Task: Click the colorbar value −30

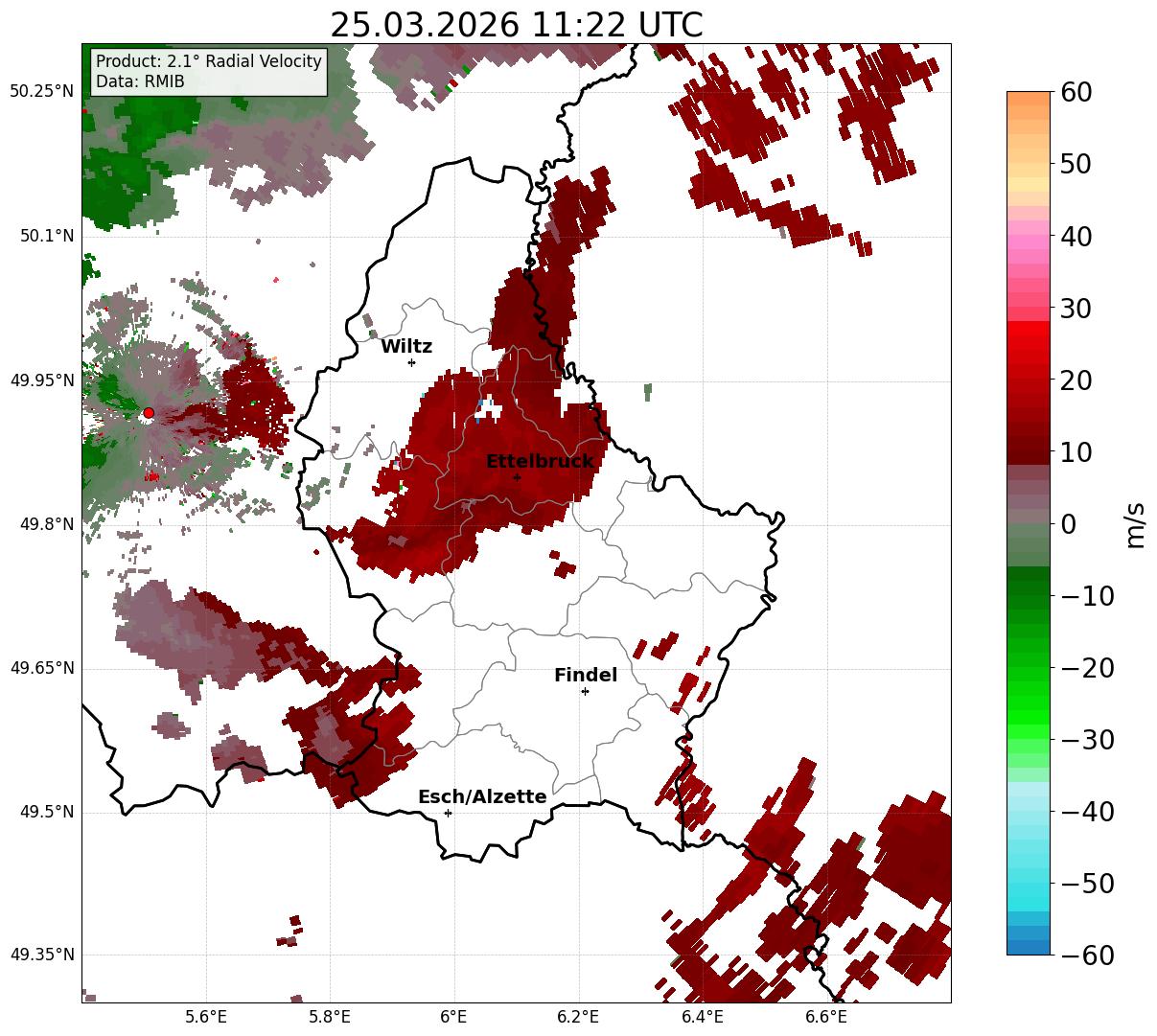Action: (x=1087, y=739)
